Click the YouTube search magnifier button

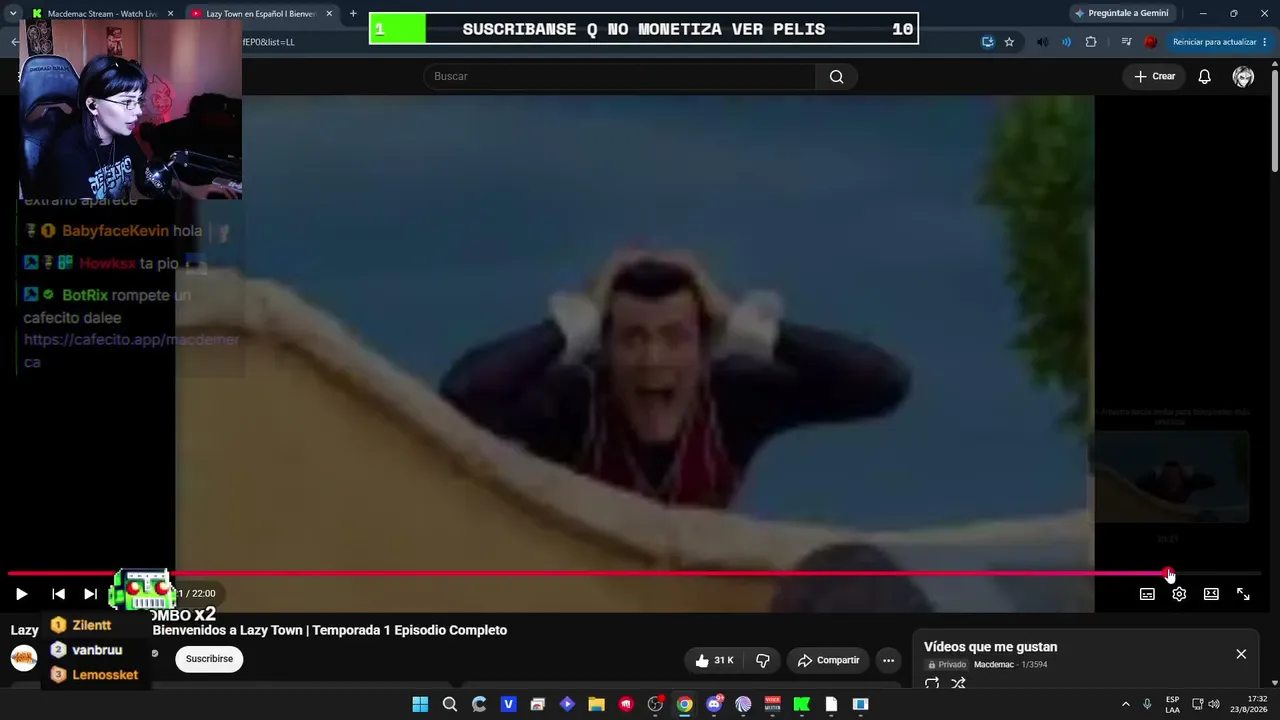(836, 77)
